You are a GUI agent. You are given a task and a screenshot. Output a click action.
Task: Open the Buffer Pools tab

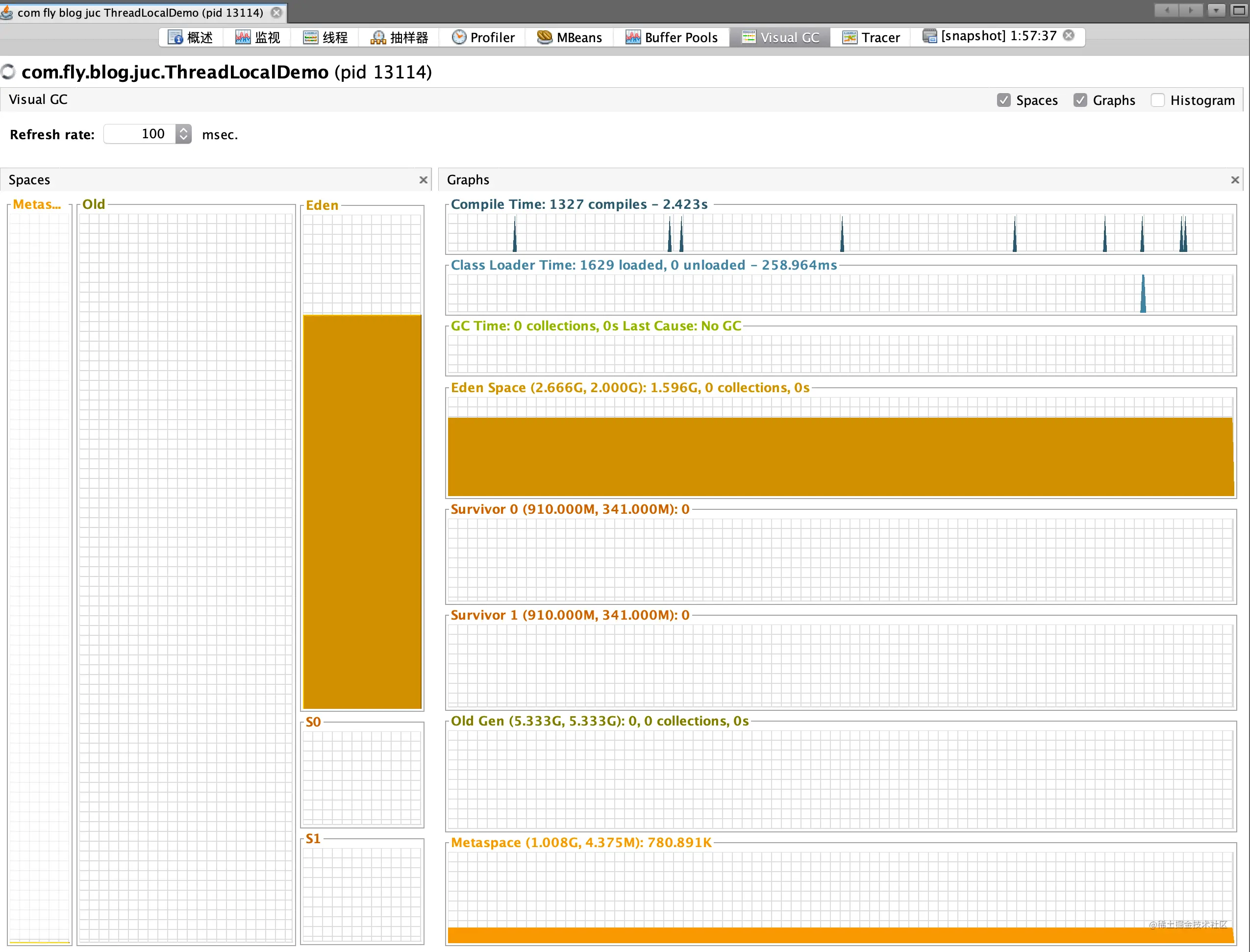pos(672,37)
